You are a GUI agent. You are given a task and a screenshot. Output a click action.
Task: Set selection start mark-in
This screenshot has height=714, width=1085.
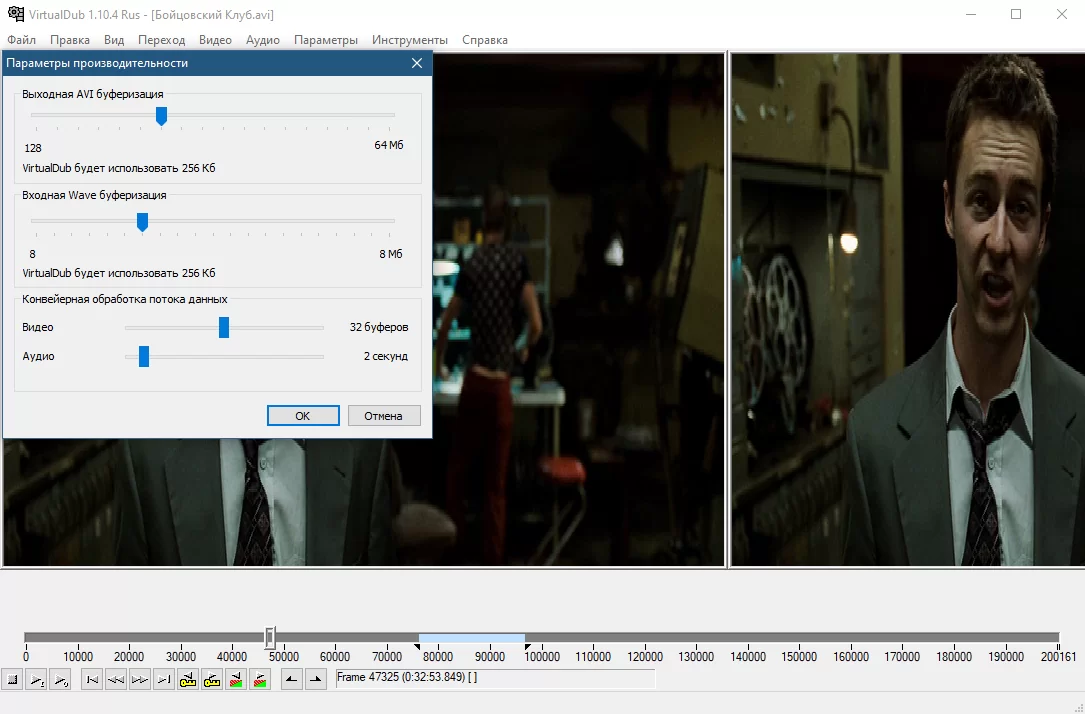pos(291,680)
